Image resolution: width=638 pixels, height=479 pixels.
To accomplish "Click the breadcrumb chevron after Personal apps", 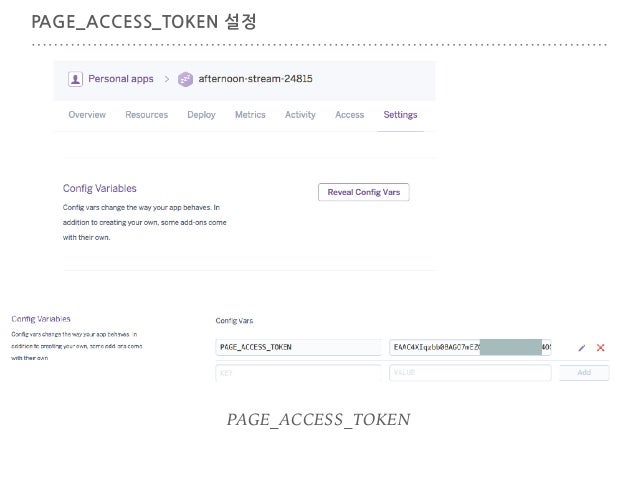I will [166, 79].
